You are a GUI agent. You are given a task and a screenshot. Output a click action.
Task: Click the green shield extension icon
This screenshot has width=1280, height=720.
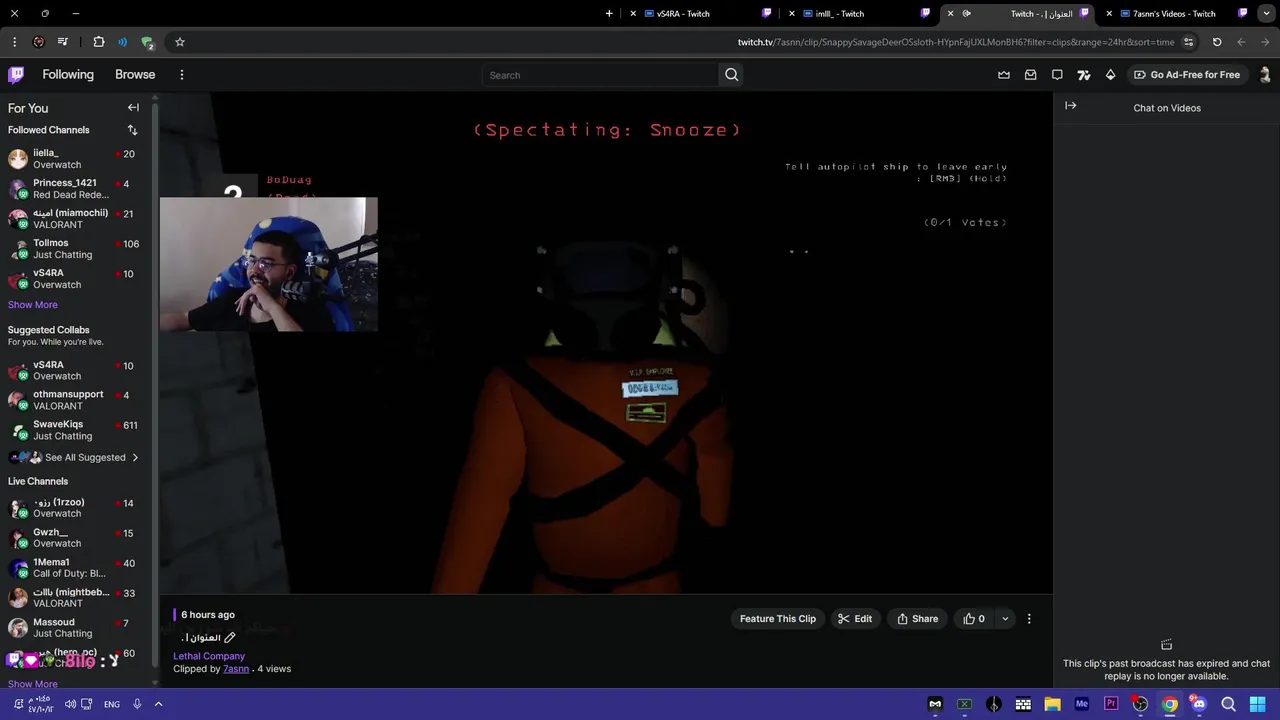click(147, 42)
